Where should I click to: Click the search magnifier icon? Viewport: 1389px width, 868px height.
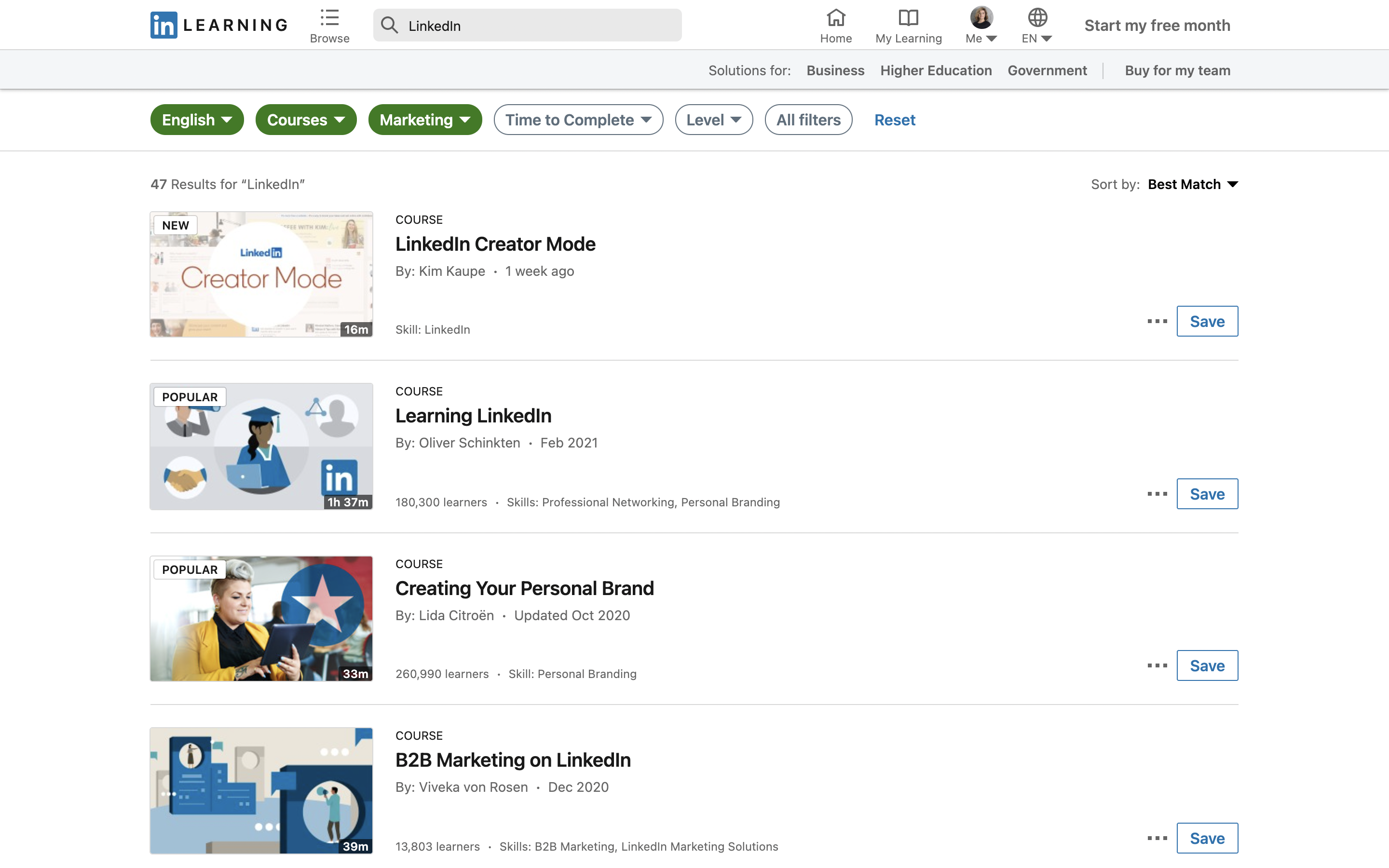pos(389,25)
